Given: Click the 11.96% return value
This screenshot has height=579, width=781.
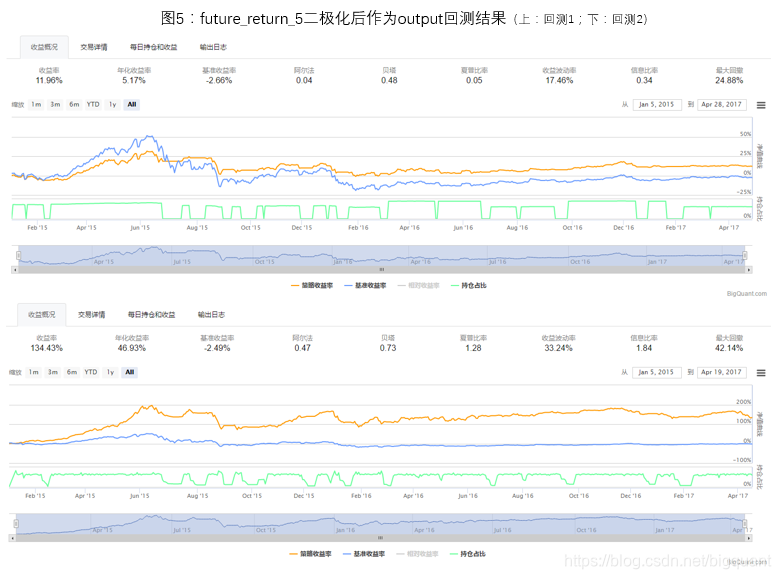Looking at the screenshot, I should tap(49, 80).
